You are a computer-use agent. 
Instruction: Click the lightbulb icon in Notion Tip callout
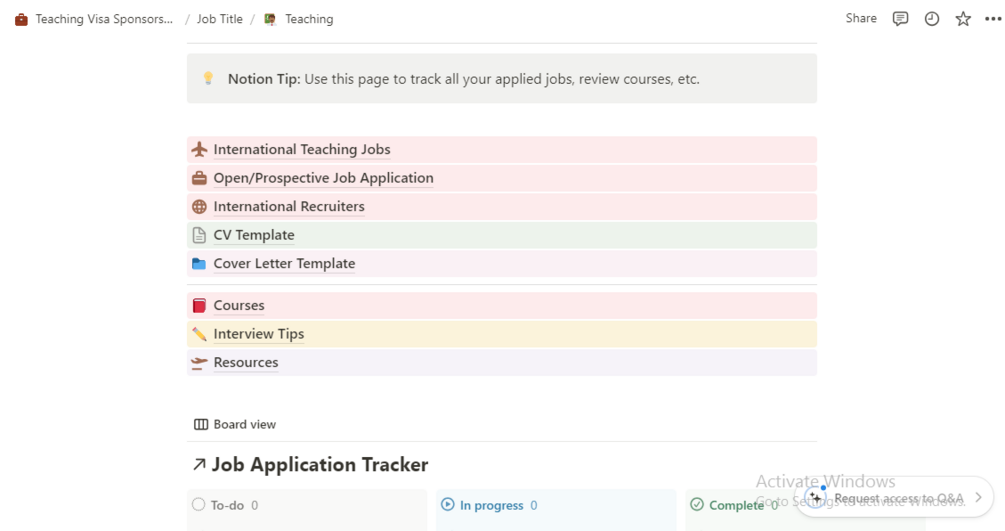tap(208, 79)
